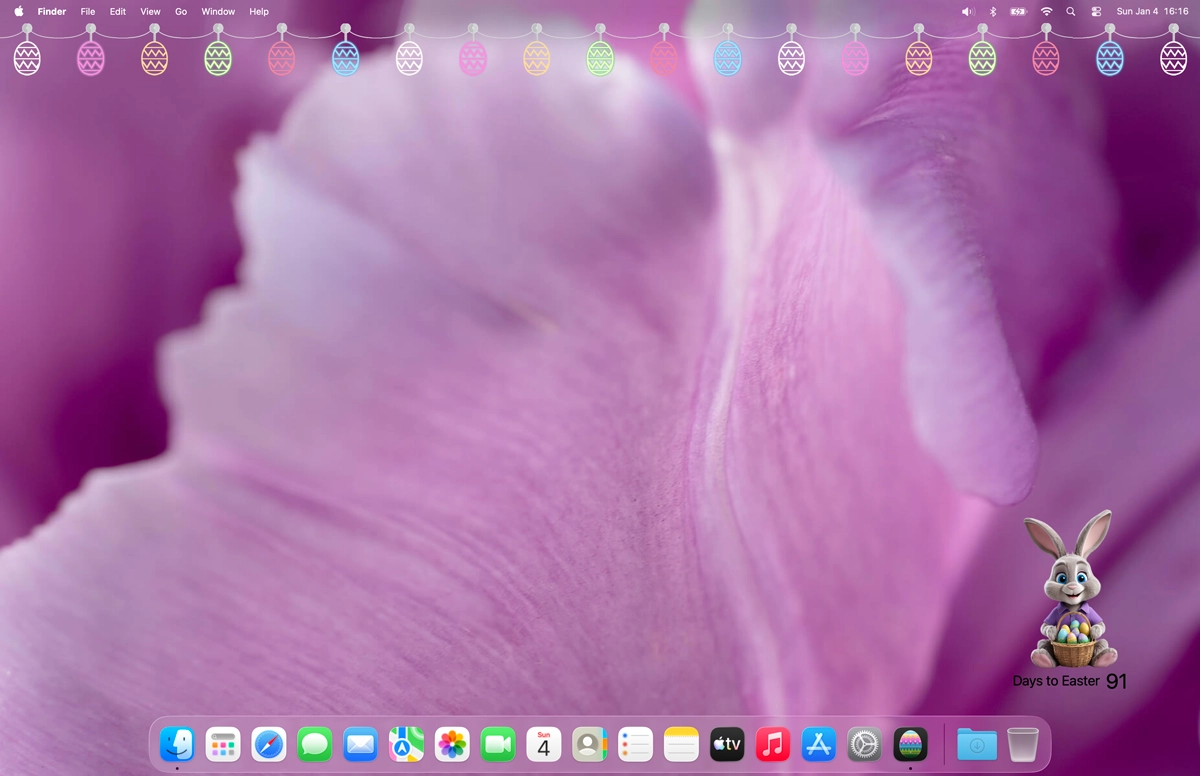Open Calendar showing Sunday the 4th
Image resolution: width=1200 pixels, height=776 pixels.
pos(543,744)
